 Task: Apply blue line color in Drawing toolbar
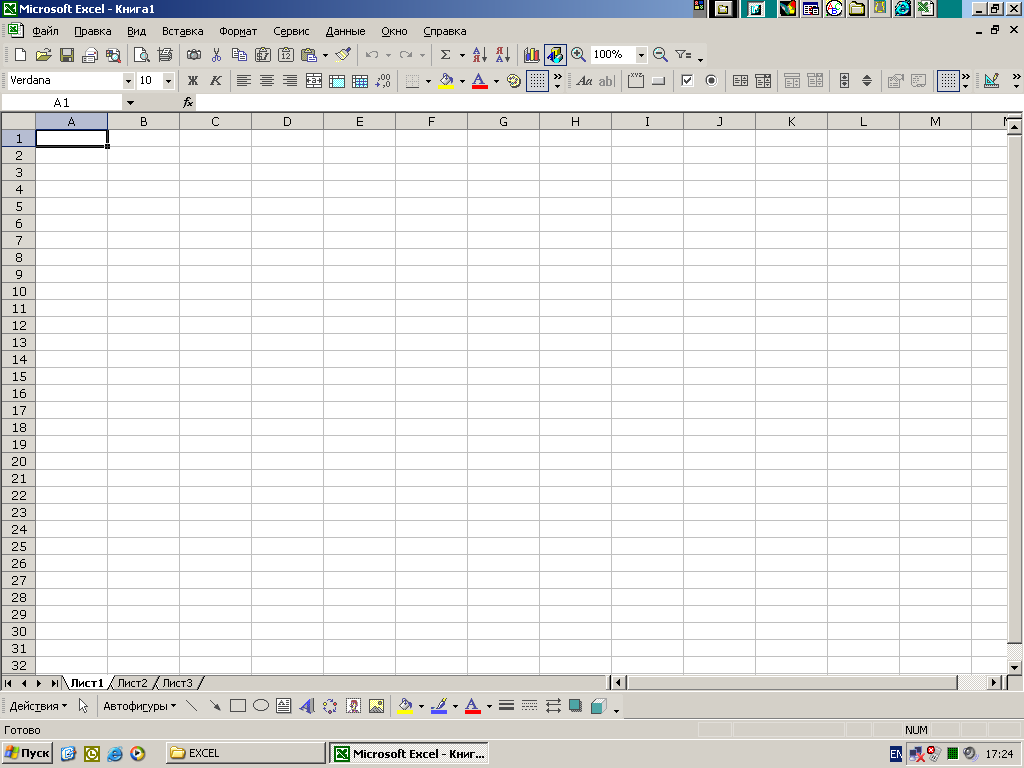[439, 706]
